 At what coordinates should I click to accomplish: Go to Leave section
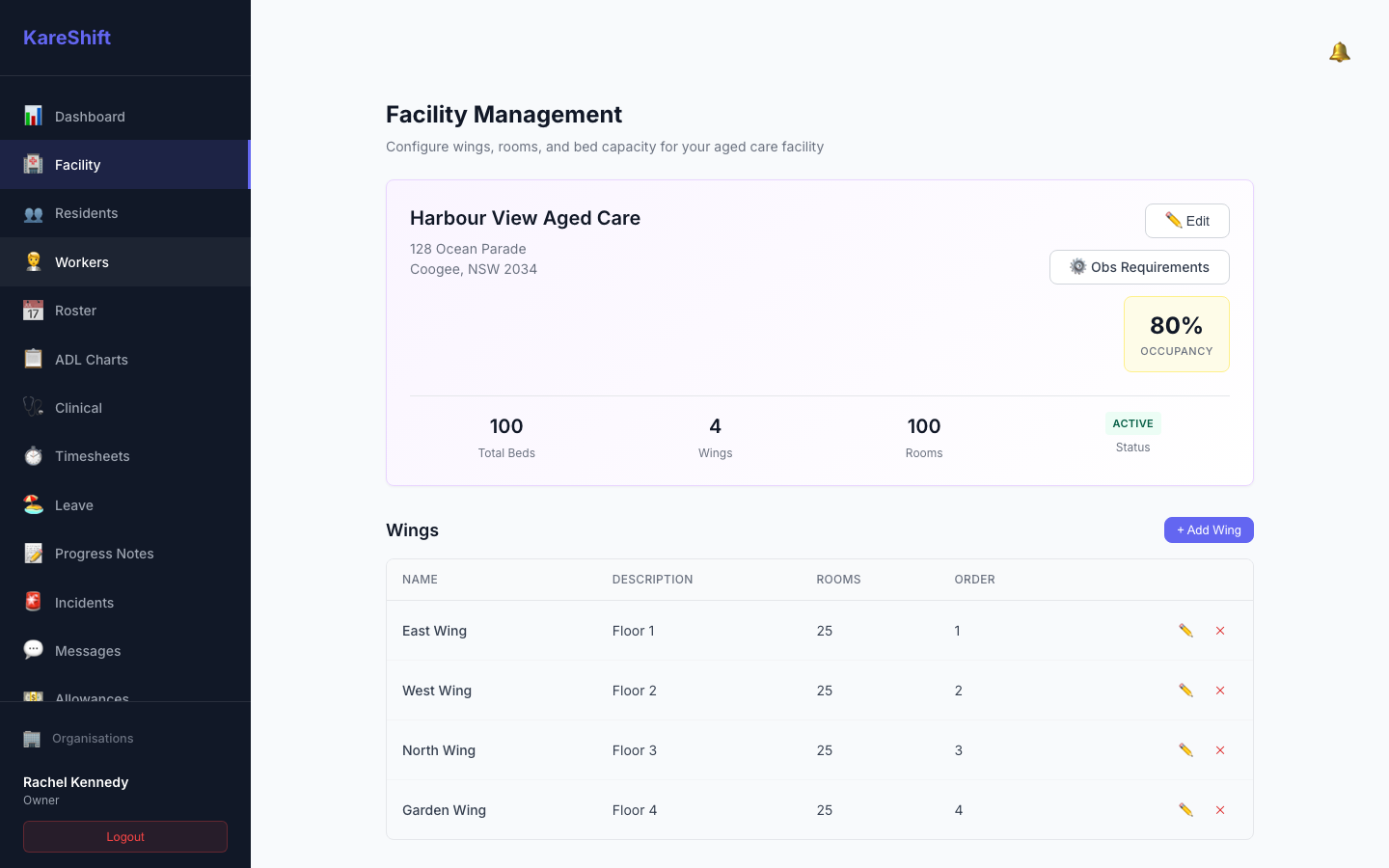click(x=125, y=504)
